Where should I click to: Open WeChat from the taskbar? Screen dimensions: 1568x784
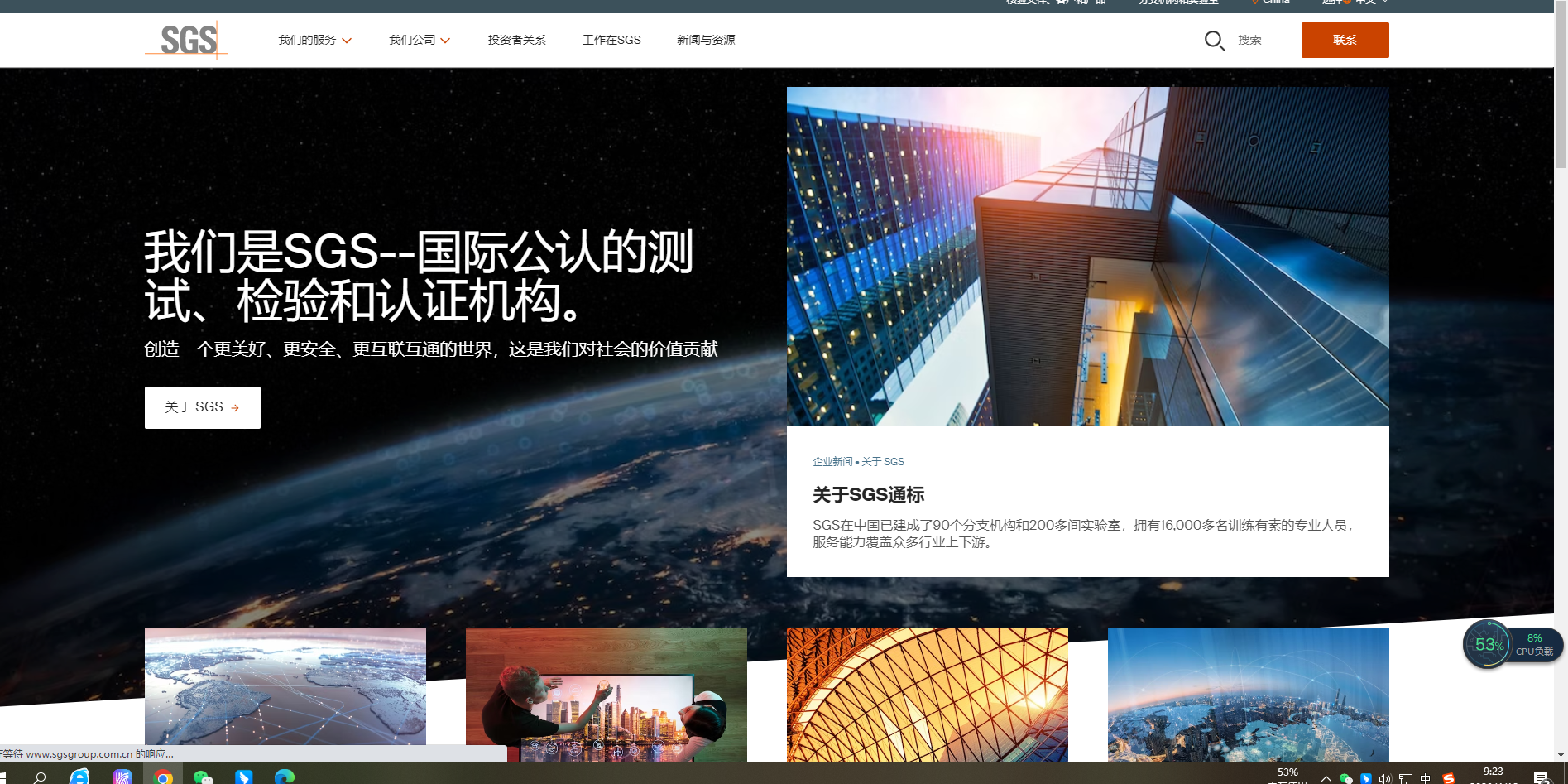pos(204,777)
